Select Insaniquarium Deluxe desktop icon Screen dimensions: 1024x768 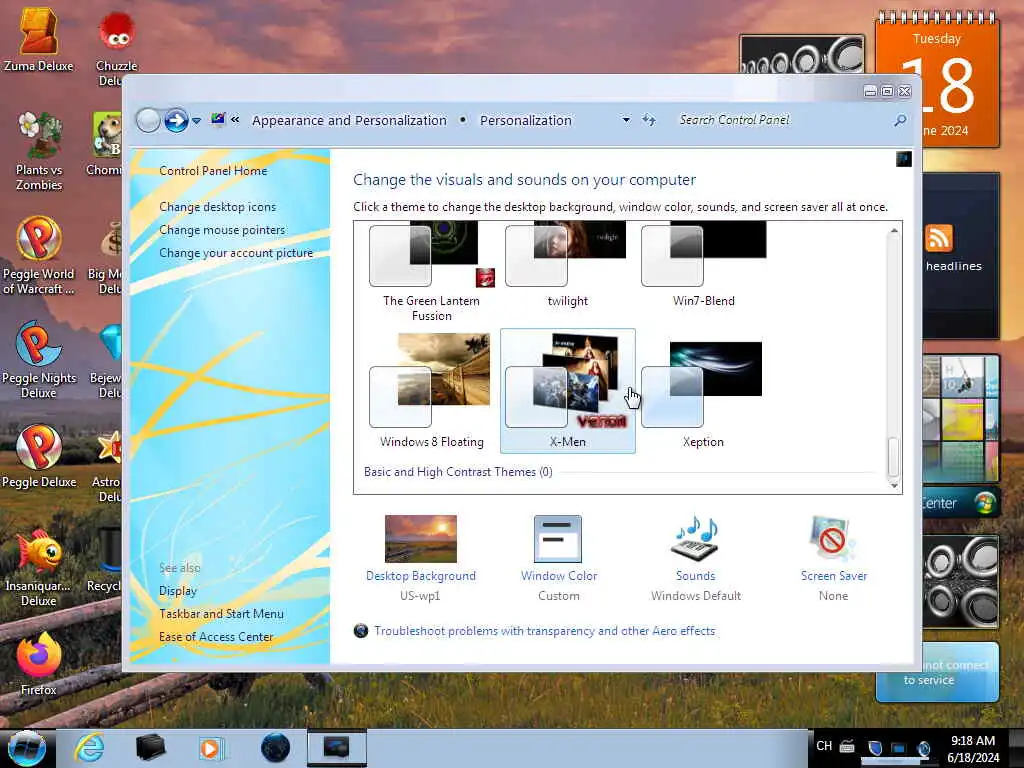coord(39,568)
